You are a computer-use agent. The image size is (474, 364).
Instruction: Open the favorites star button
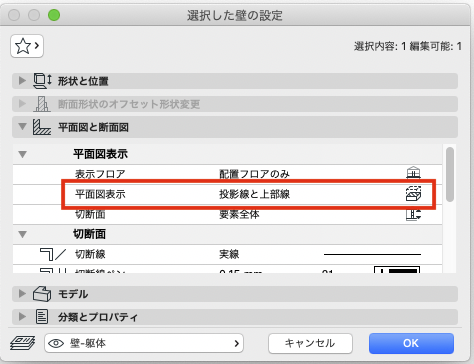tap(27, 46)
